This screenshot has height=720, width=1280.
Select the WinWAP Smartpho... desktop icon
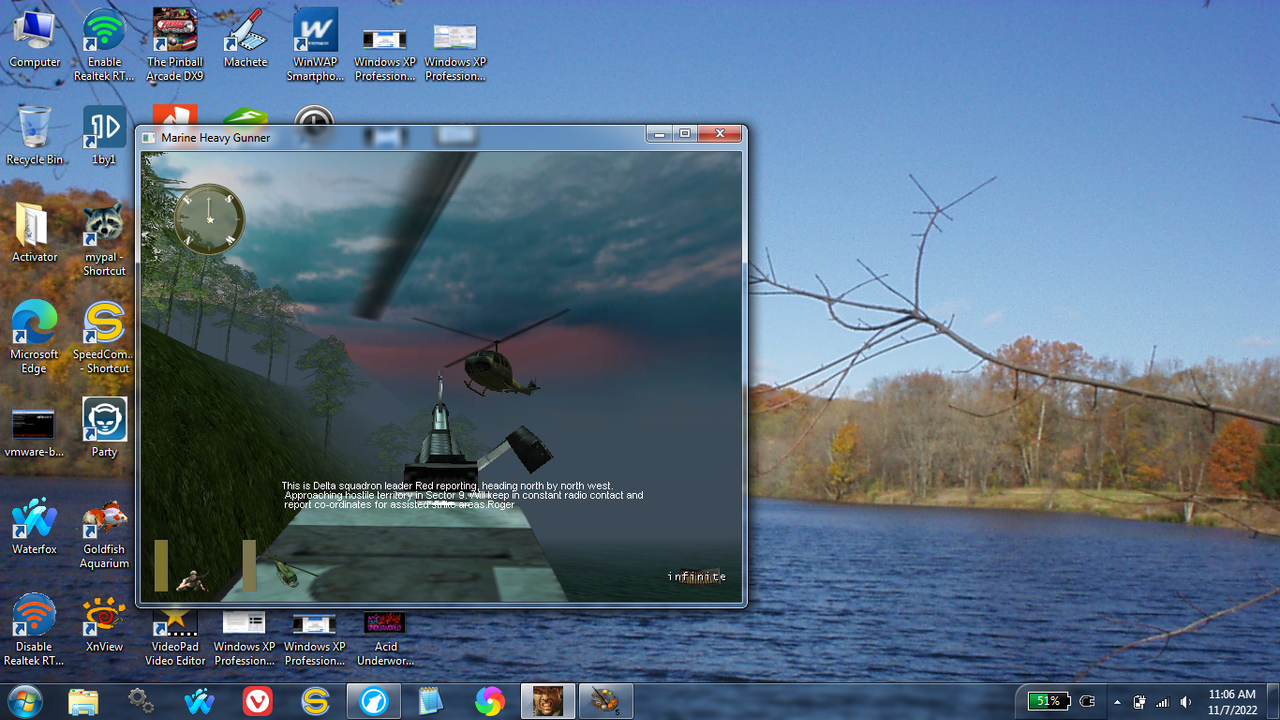pos(315,45)
